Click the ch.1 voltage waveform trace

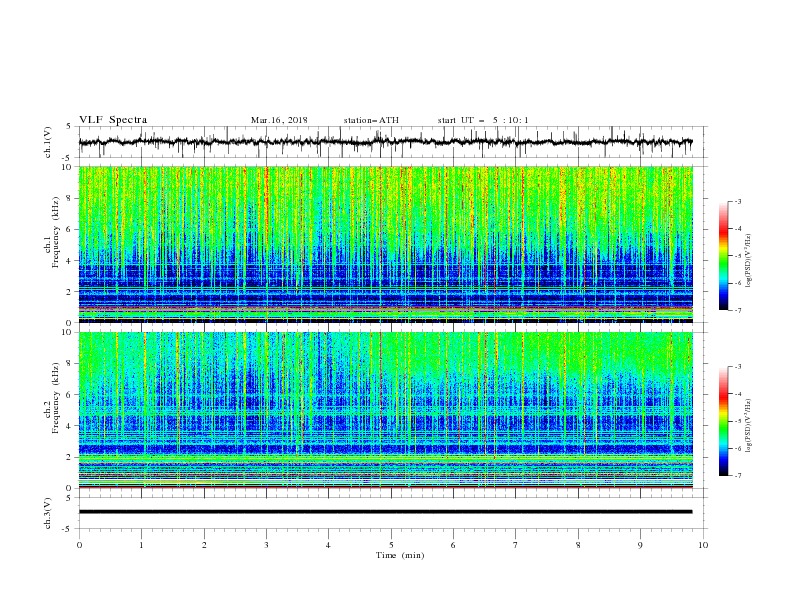[385, 142]
